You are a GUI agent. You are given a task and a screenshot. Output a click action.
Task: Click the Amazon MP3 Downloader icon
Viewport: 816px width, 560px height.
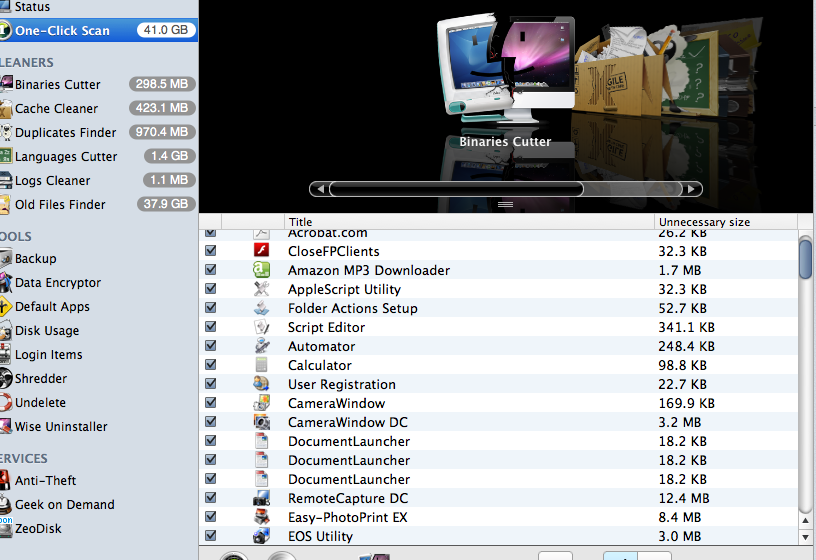[x=261, y=270]
